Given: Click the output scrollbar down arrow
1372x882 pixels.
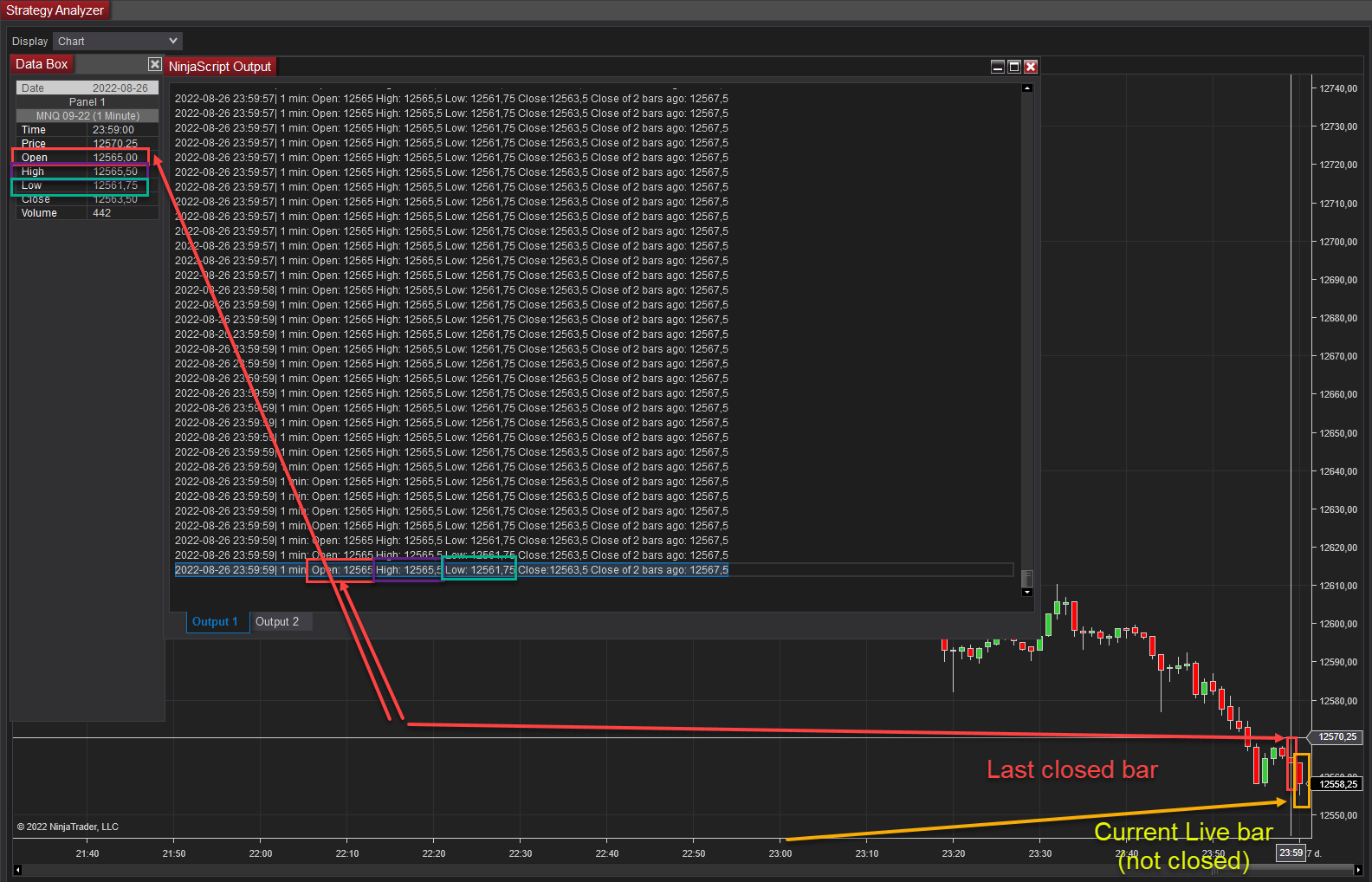Looking at the screenshot, I should 1027,593.
